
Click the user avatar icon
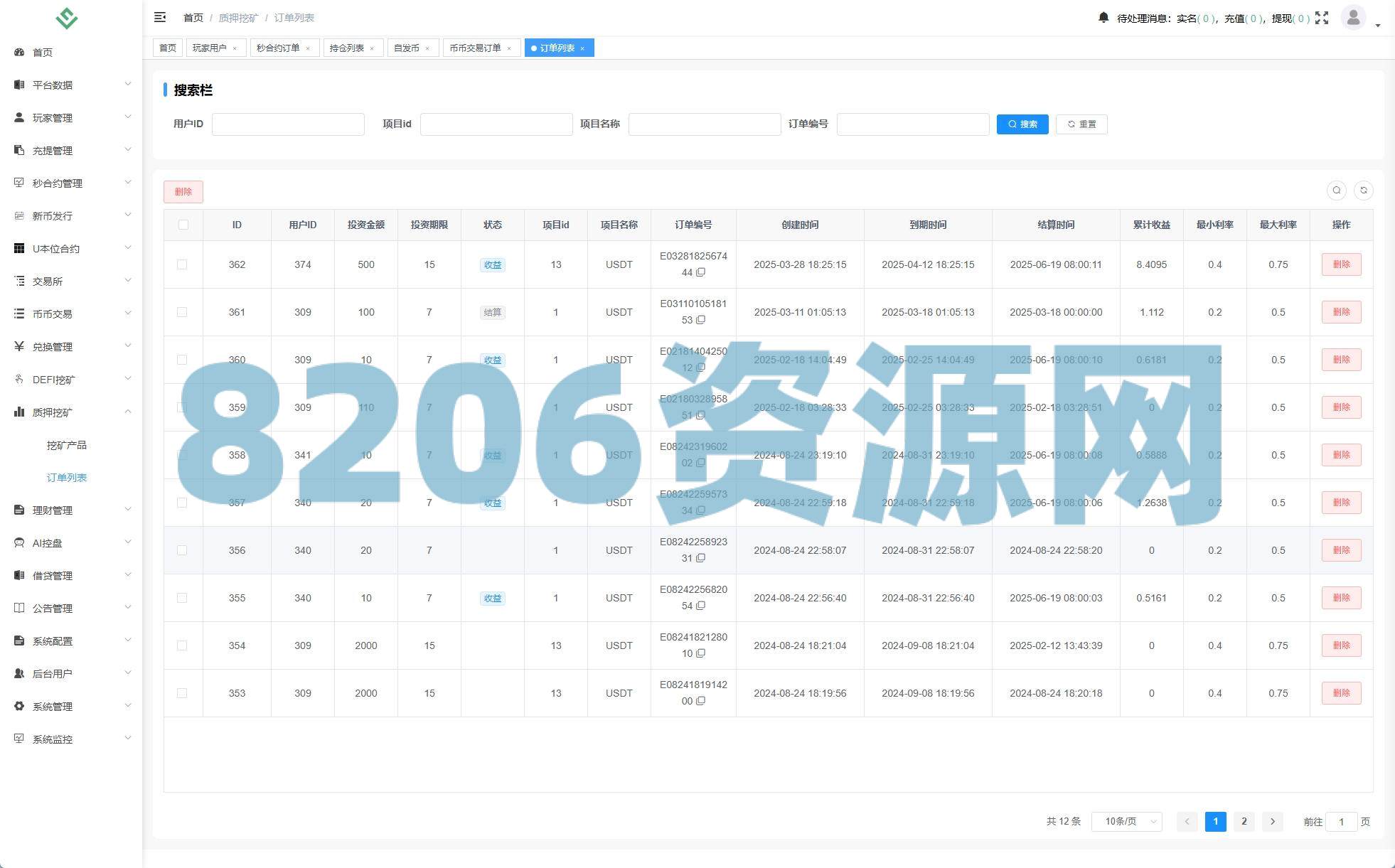click(x=1353, y=17)
